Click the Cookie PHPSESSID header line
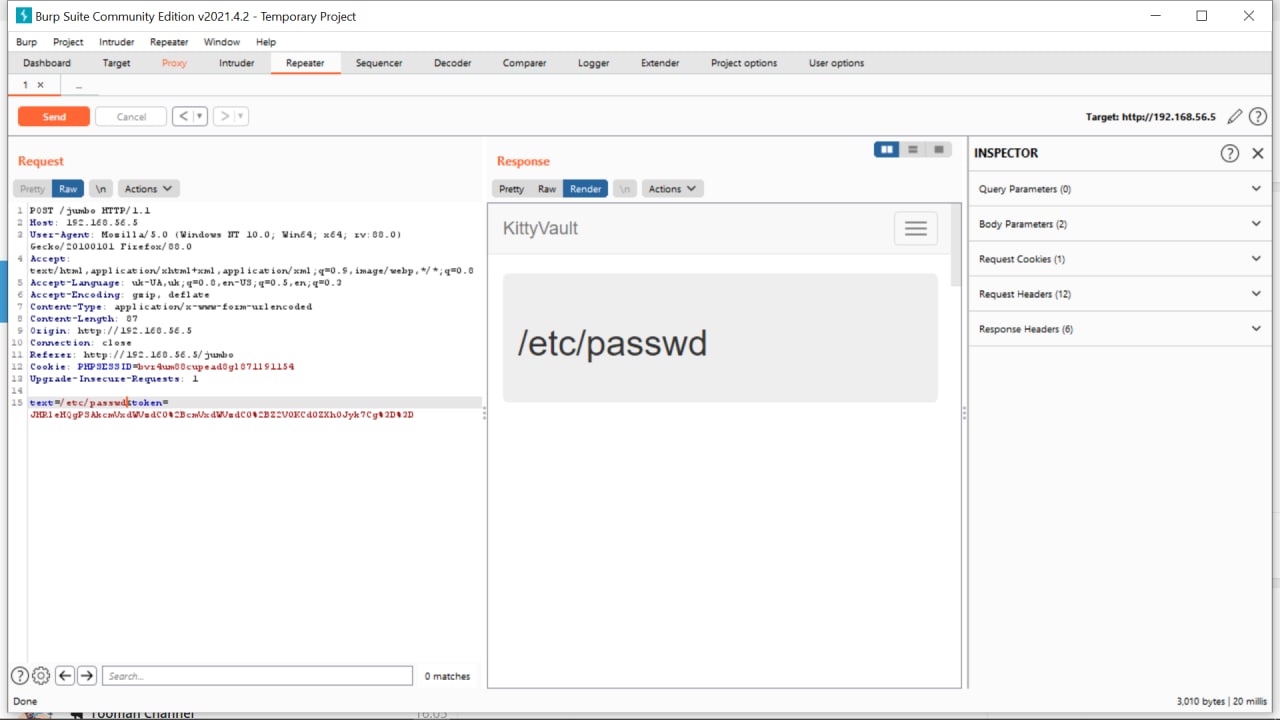Screen dimensions: 1280x720 pos(162,367)
